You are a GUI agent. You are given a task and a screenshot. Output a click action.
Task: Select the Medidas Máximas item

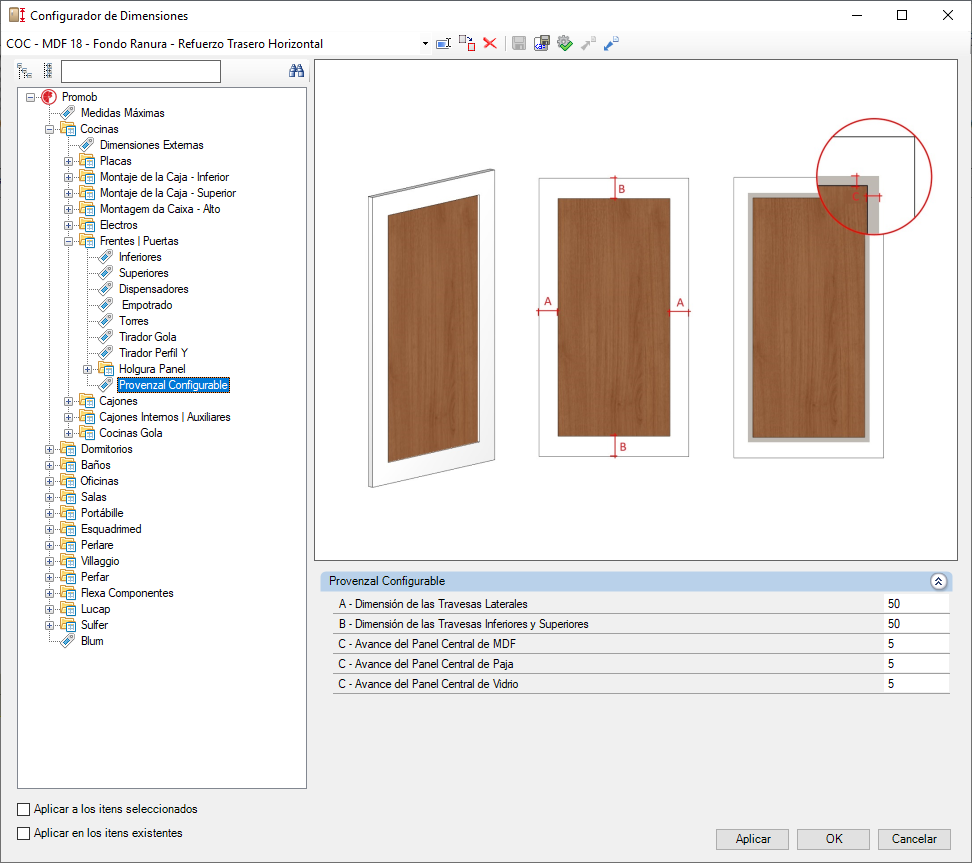(122, 113)
